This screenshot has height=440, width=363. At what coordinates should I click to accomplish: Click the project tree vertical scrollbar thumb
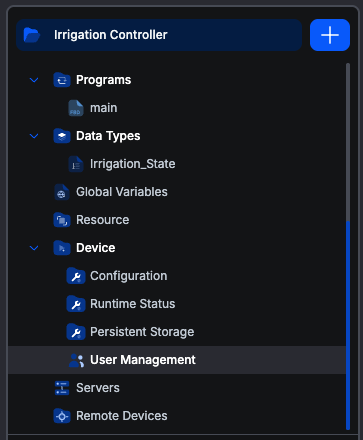[348, 325]
